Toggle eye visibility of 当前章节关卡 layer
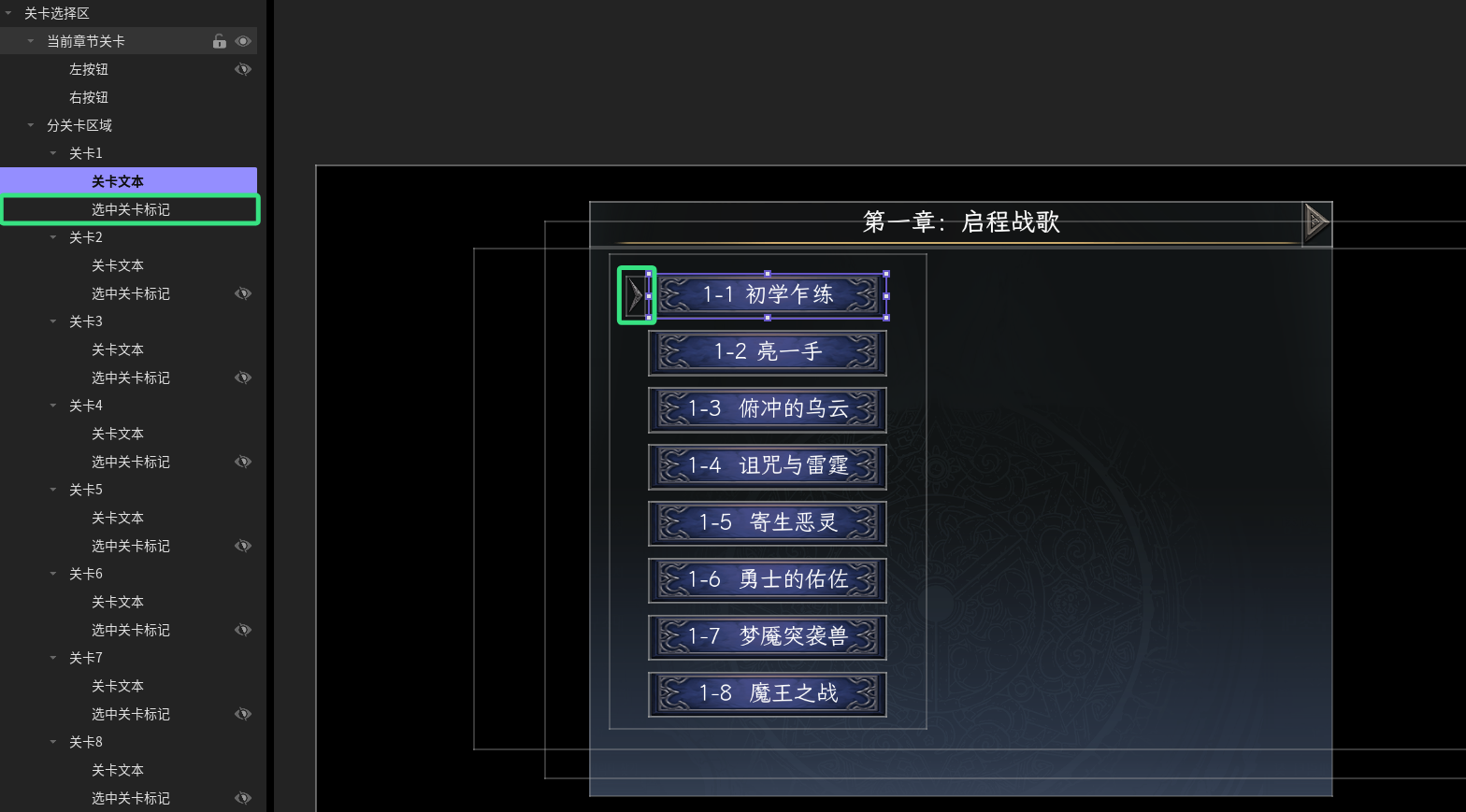1466x812 pixels. click(x=243, y=41)
